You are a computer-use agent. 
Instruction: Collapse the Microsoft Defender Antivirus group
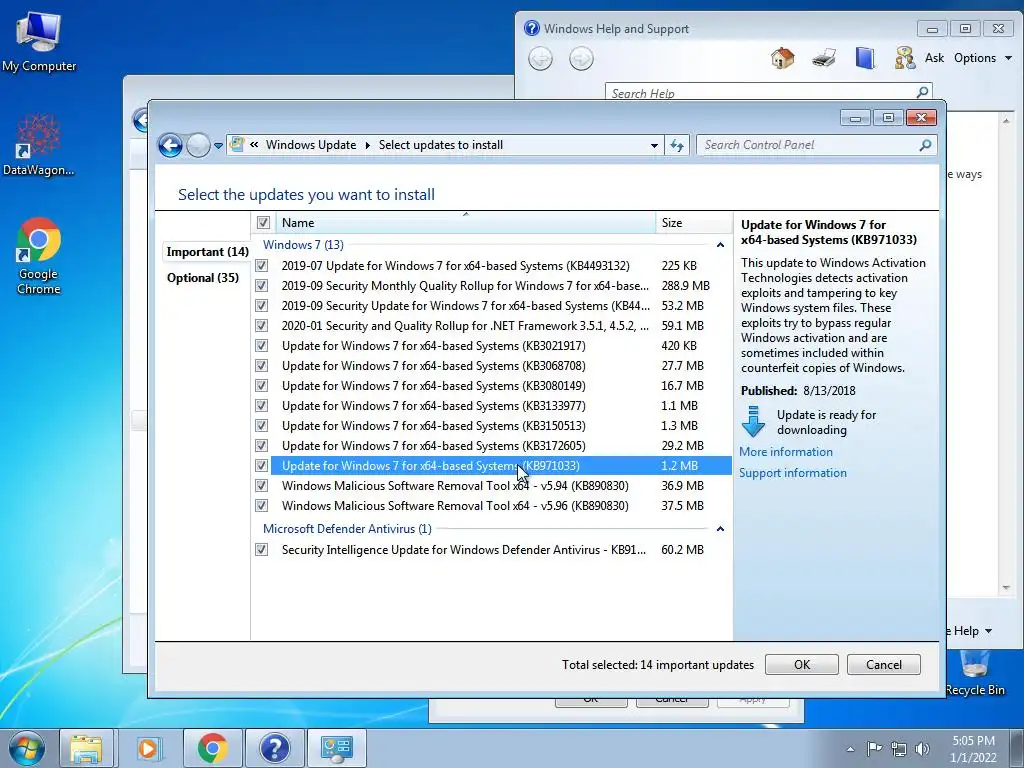click(720, 529)
